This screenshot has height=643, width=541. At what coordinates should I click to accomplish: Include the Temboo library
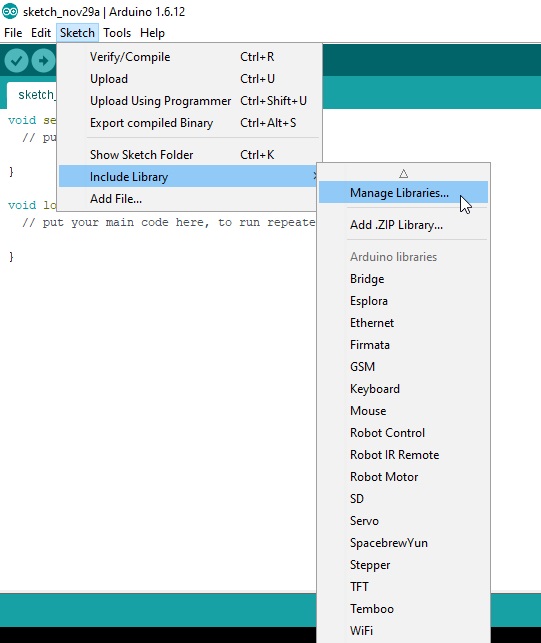[404, 609]
